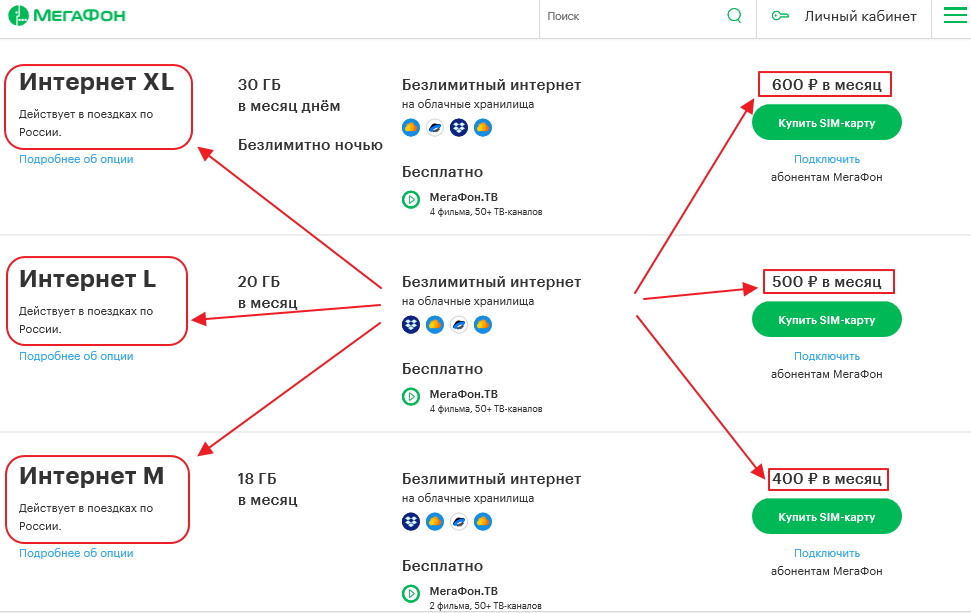
Task: Click Подключить link for Интернет M plan
Action: 827,553
